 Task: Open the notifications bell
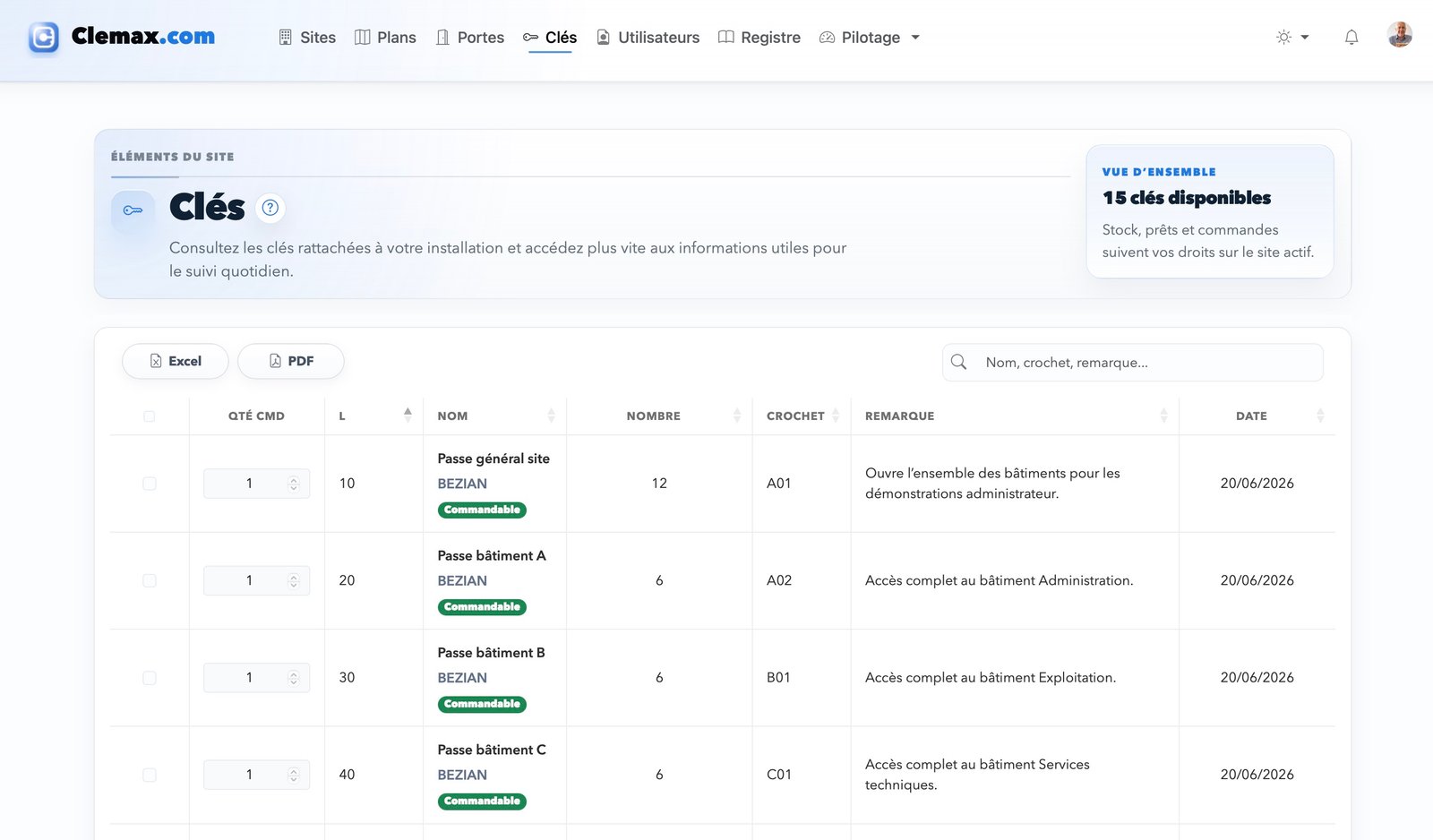[1351, 38]
